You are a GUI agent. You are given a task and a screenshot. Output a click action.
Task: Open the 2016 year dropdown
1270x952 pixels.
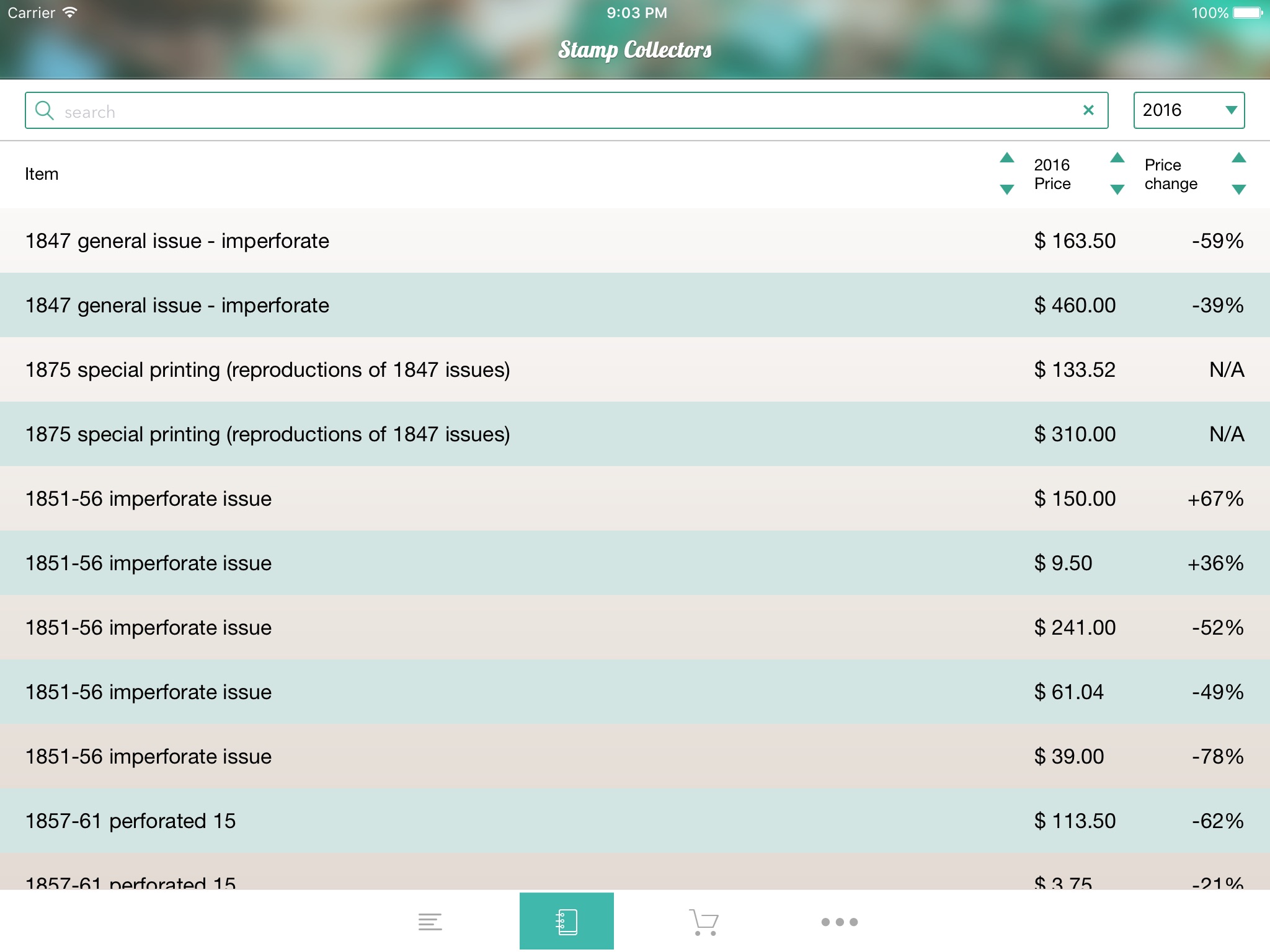point(1188,110)
